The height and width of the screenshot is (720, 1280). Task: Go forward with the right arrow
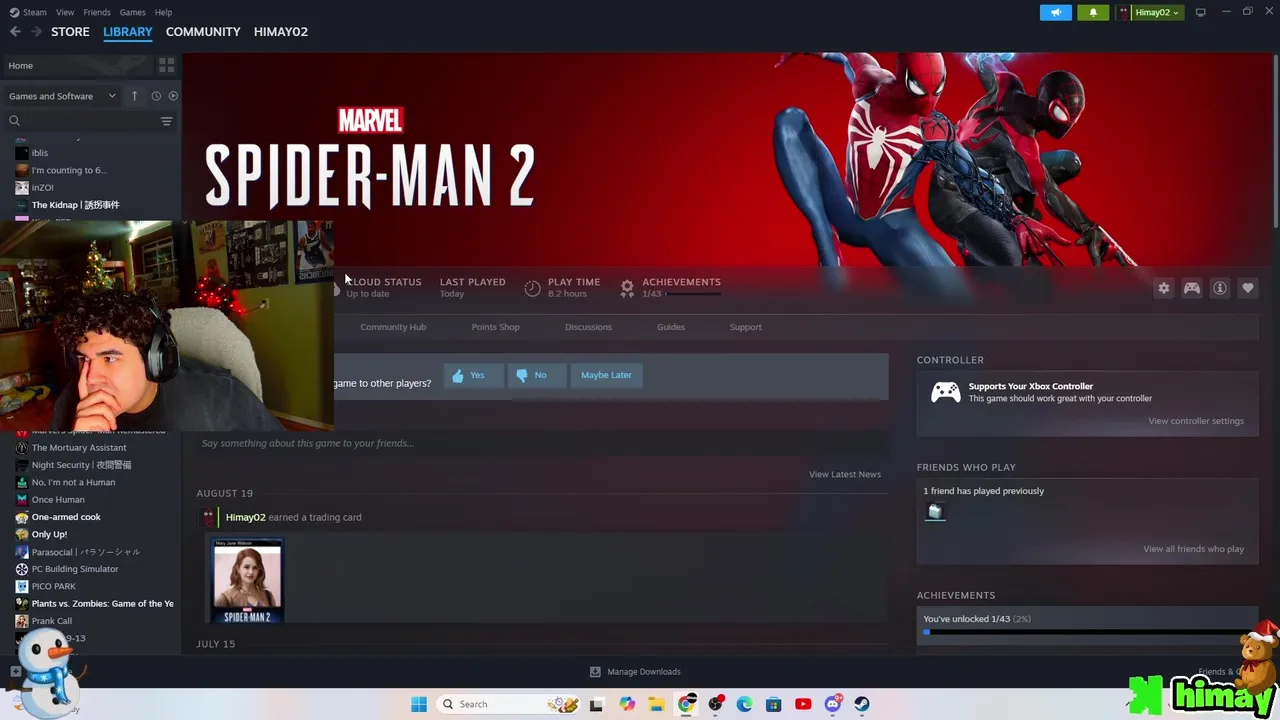point(36,32)
